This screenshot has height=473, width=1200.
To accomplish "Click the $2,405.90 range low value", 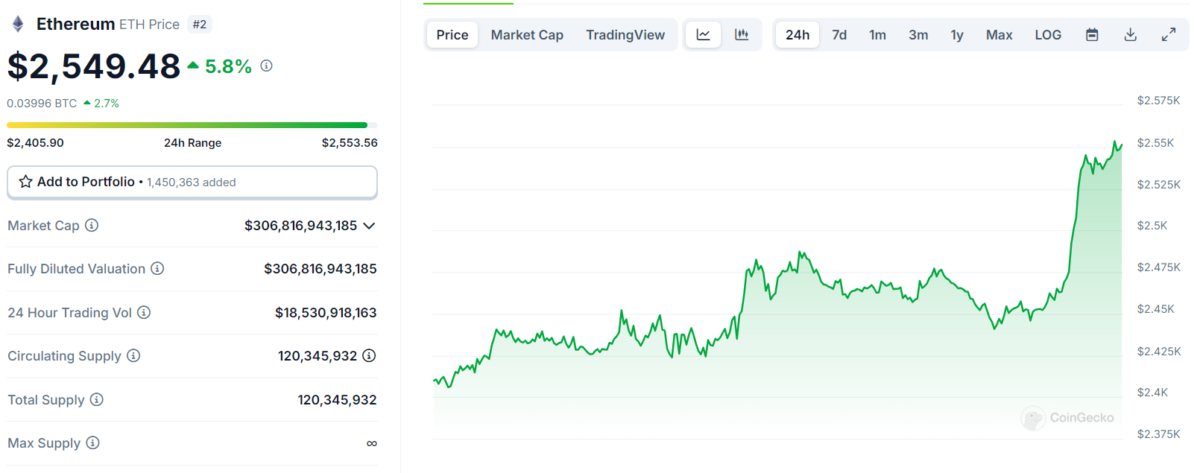I will pyautogui.click(x=35, y=143).
